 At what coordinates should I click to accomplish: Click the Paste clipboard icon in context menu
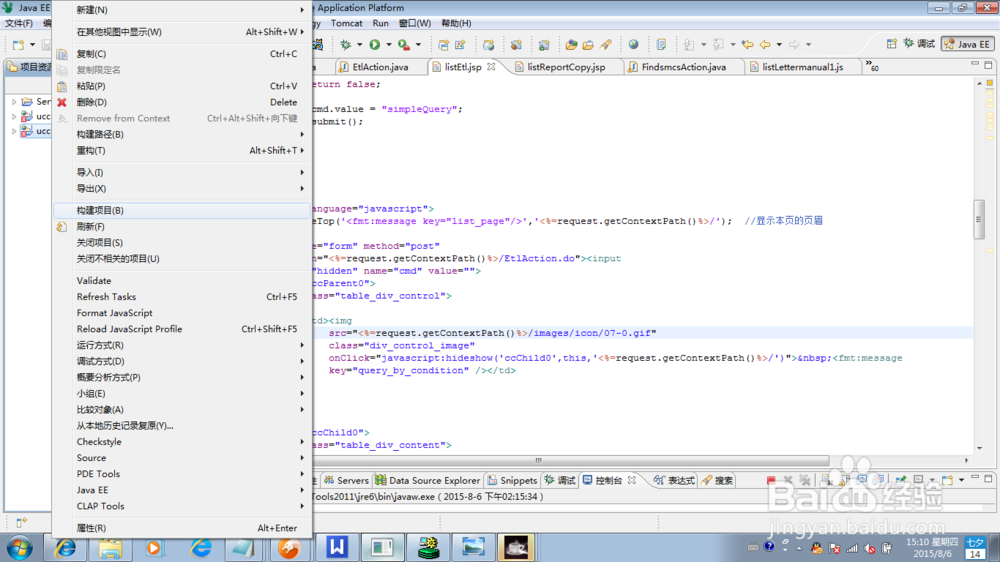click(x=62, y=86)
